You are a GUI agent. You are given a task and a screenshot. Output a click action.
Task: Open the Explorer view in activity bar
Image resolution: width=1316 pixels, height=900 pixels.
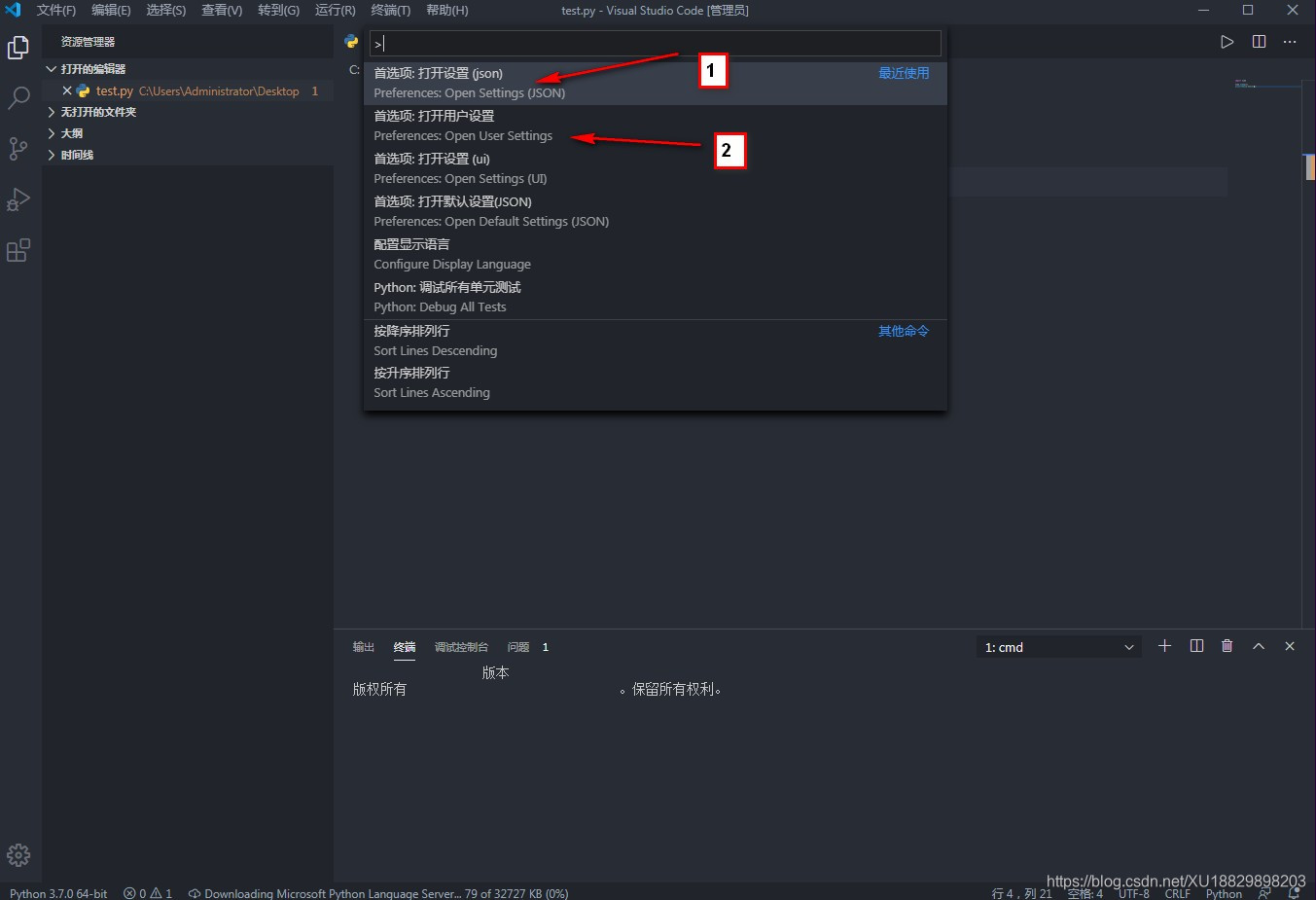click(x=18, y=48)
